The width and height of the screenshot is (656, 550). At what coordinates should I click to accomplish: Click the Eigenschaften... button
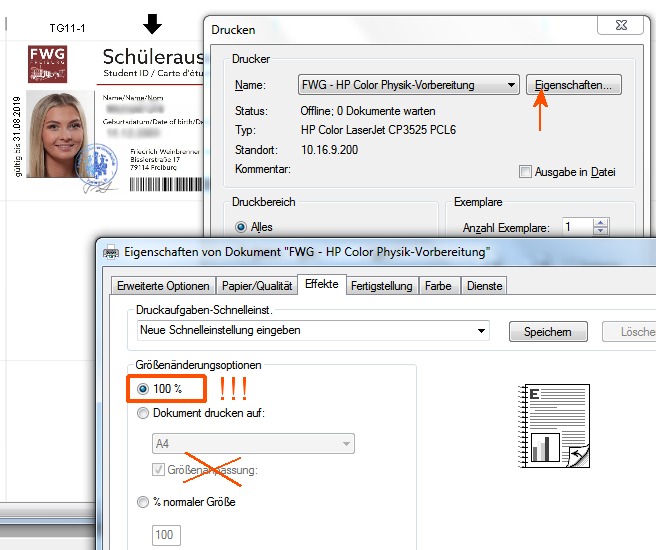click(x=574, y=85)
